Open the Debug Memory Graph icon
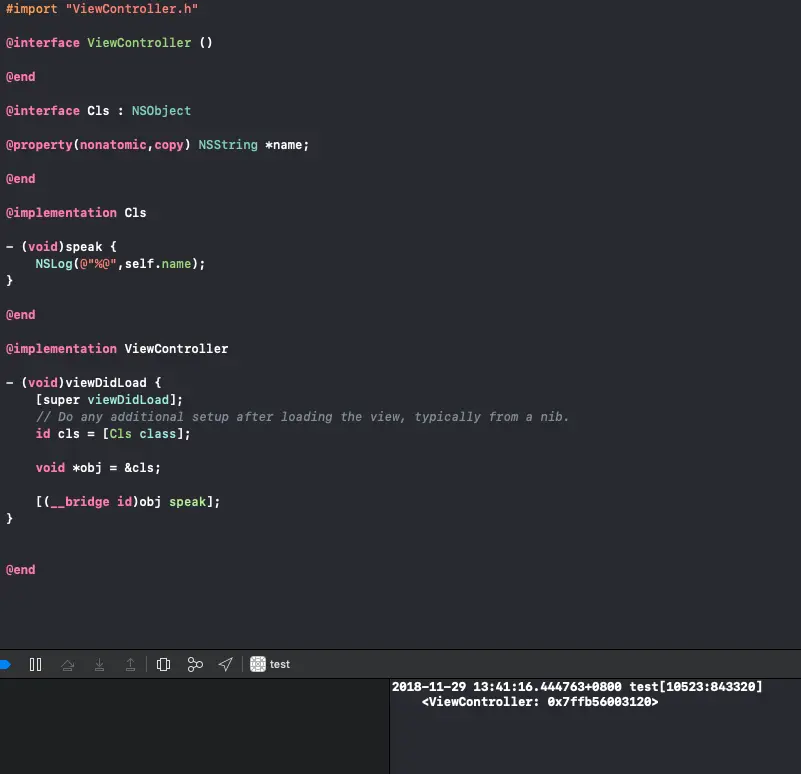The width and height of the screenshot is (801, 774). 195,664
